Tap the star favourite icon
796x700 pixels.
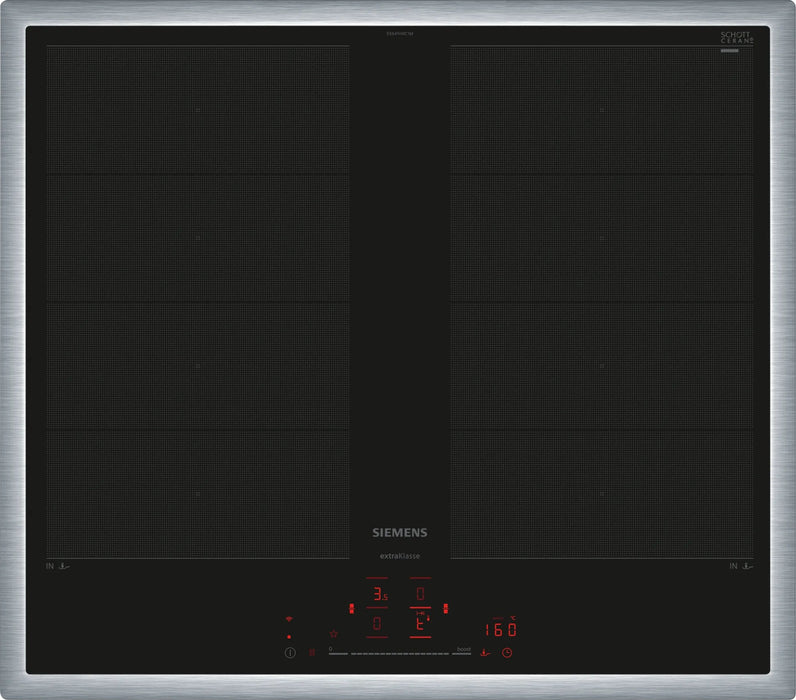click(333, 635)
